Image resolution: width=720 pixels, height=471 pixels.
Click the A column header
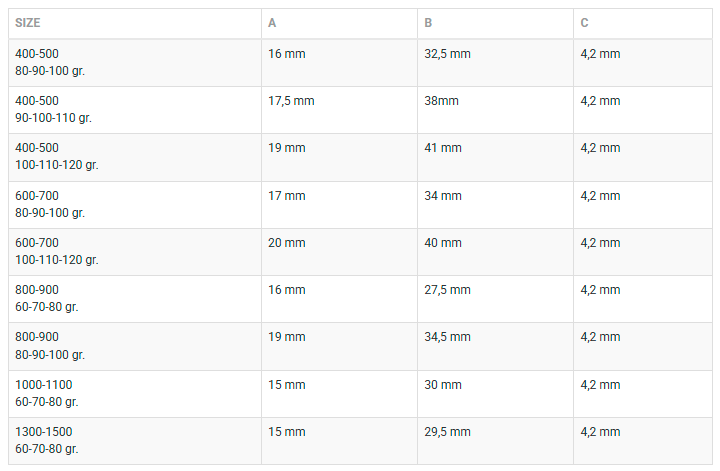(x=272, y=23)
